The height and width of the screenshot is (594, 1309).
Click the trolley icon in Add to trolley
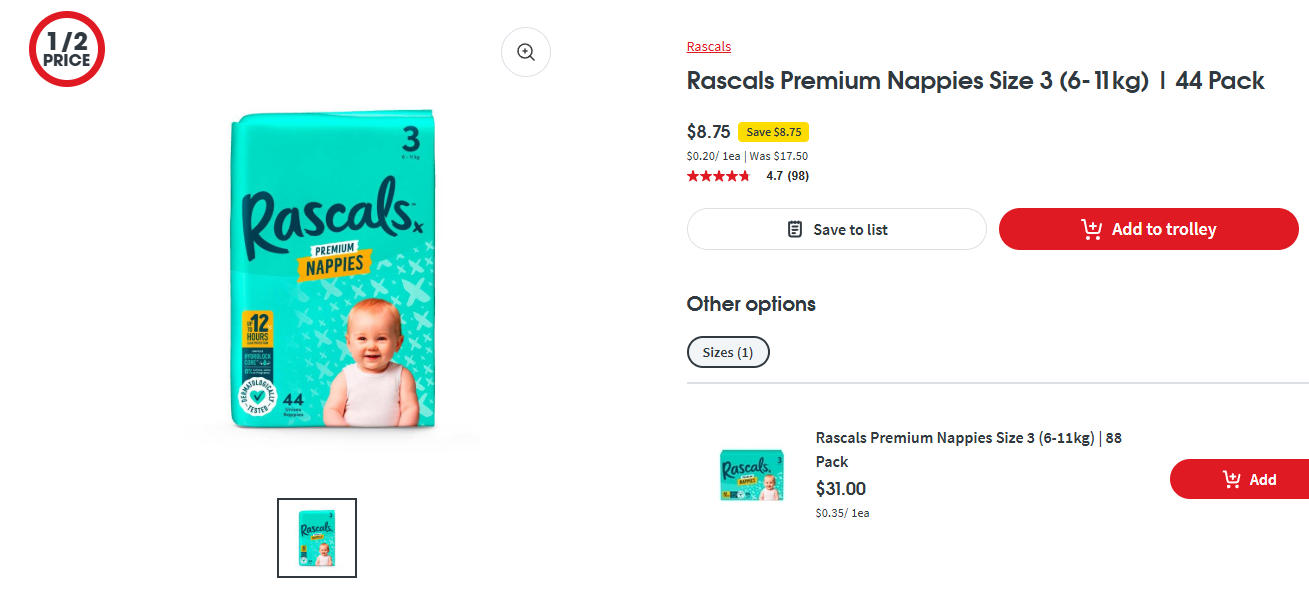click(1092, 229)
